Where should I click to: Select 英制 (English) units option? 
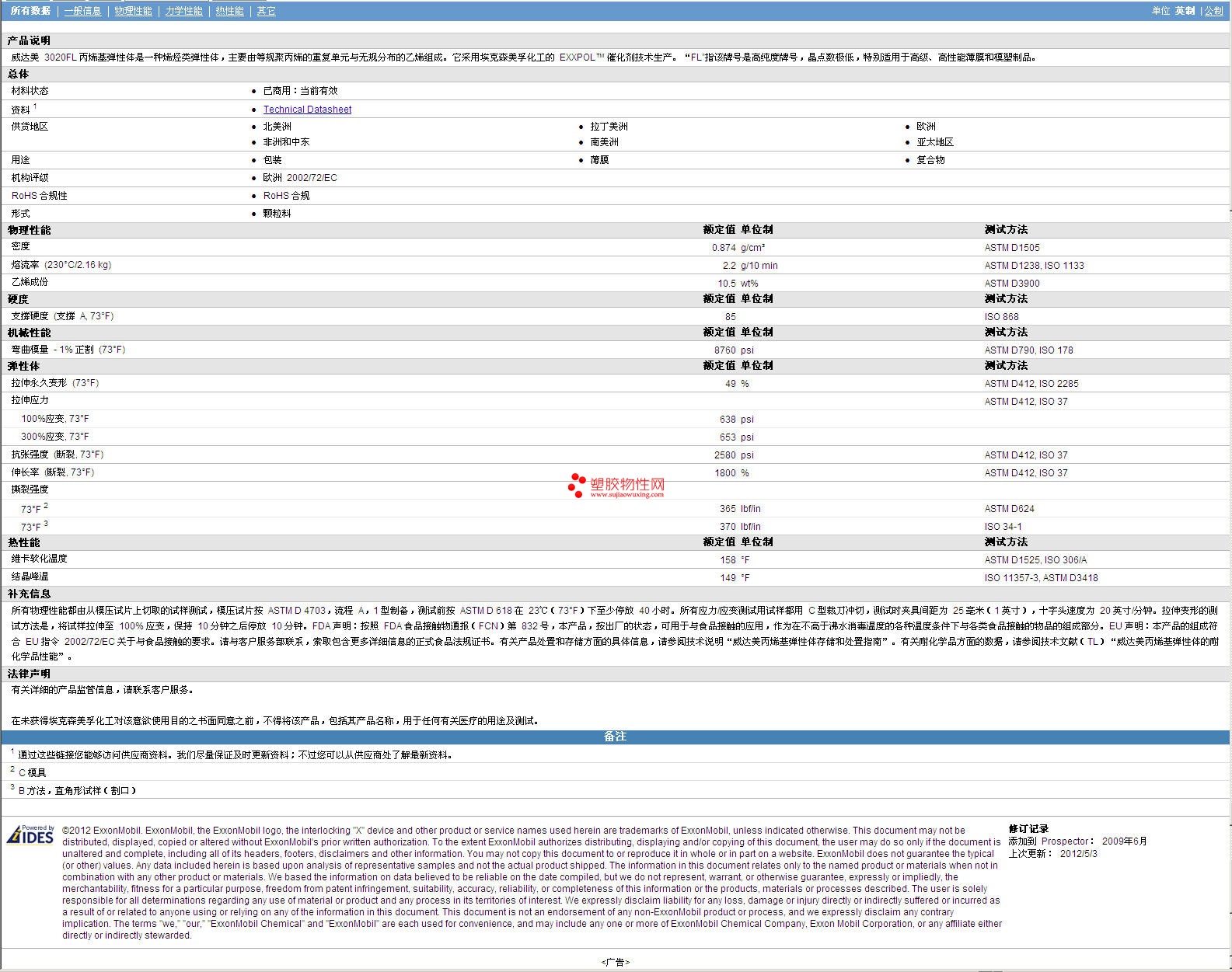[x=1185, y=11]
